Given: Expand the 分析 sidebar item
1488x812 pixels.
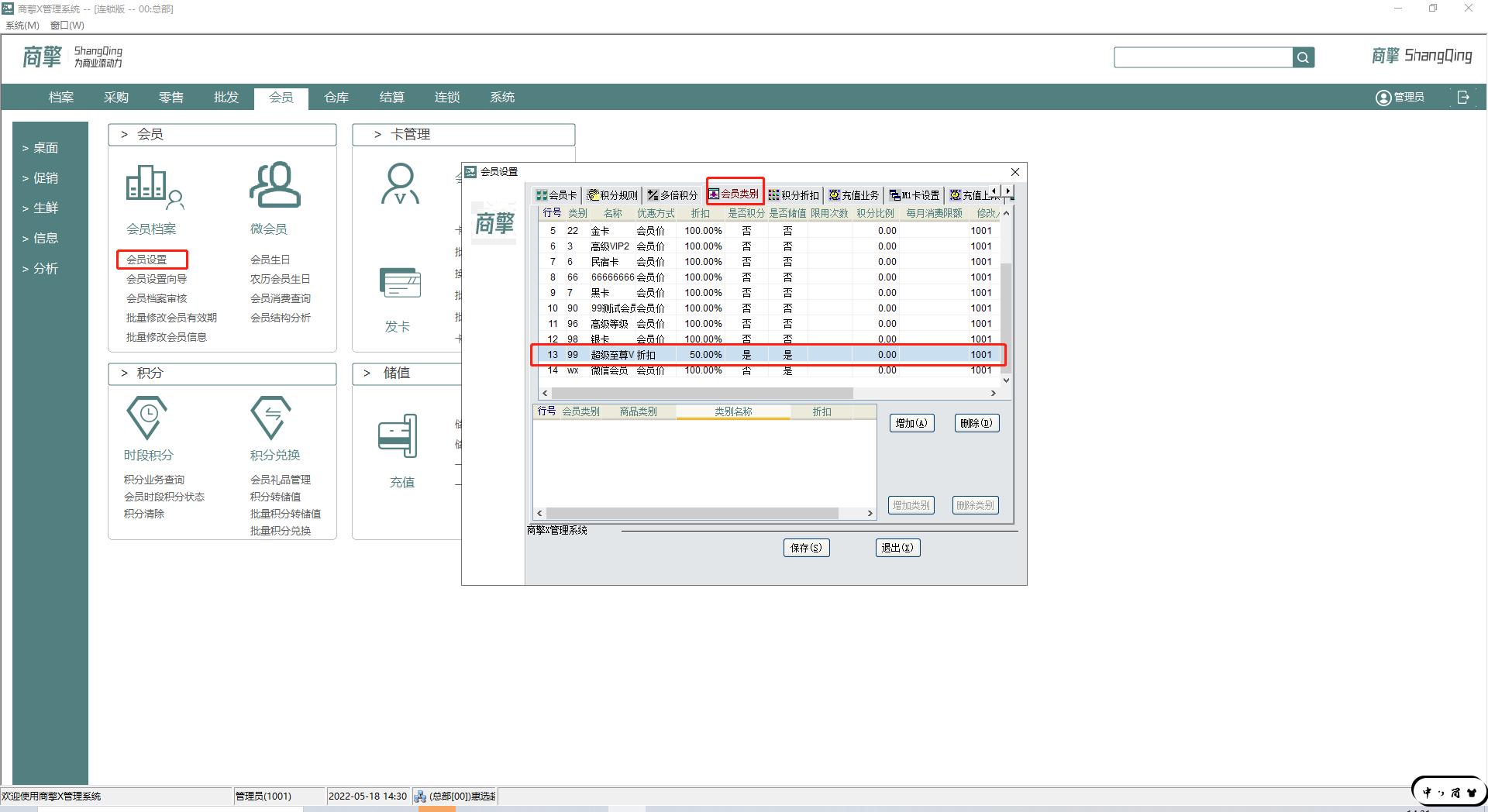Looking at the screenshot, I should 40,269.
